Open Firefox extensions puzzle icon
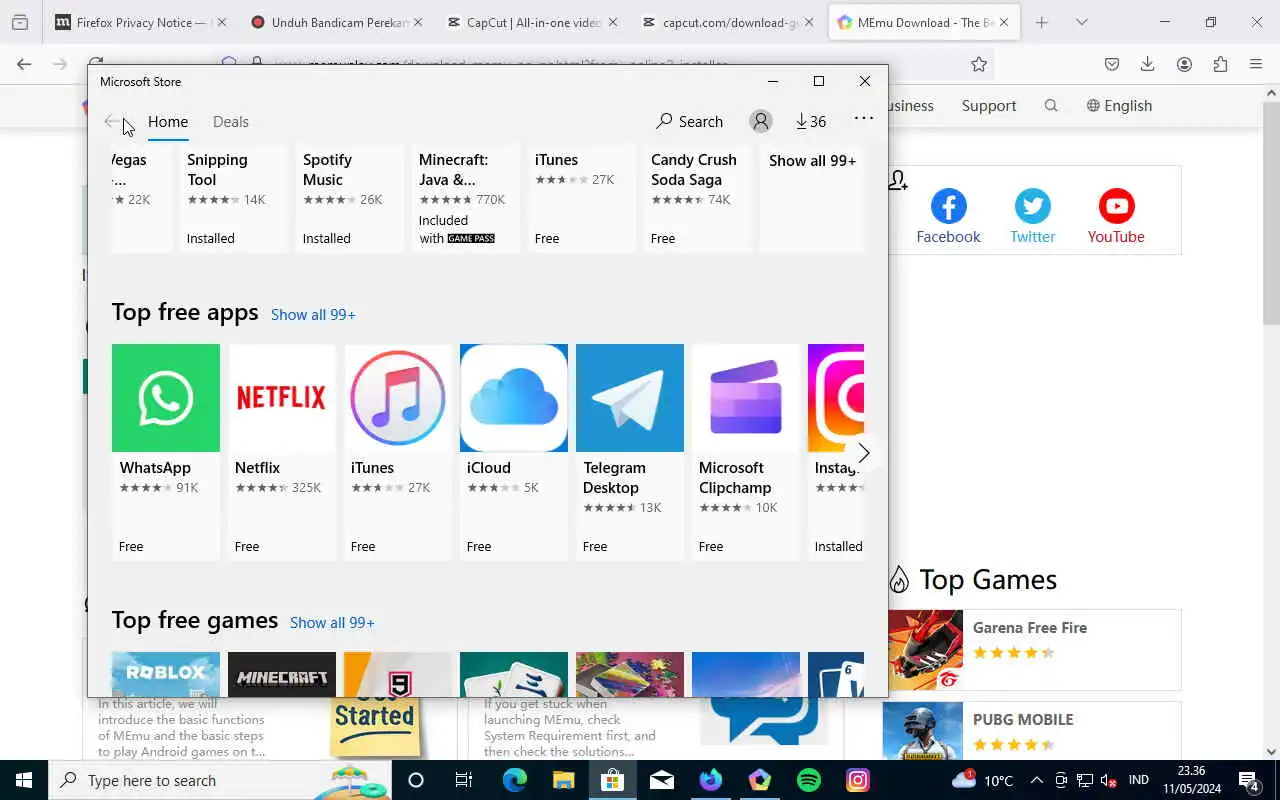The image size is (1280, 800). click(x=1220, y=64)
